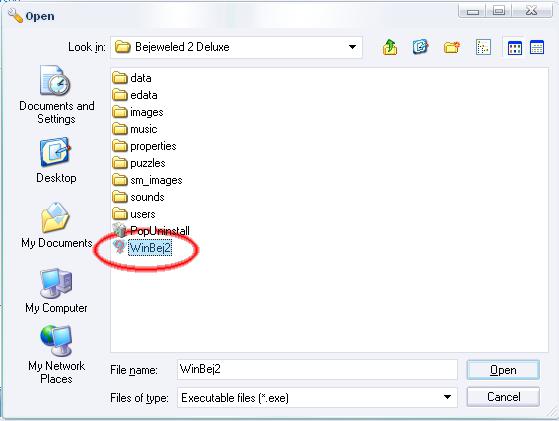This screenshot has width=559, height=421.
Task: Click the go to Desktop toolbar icon
Action: coord(421,47)
